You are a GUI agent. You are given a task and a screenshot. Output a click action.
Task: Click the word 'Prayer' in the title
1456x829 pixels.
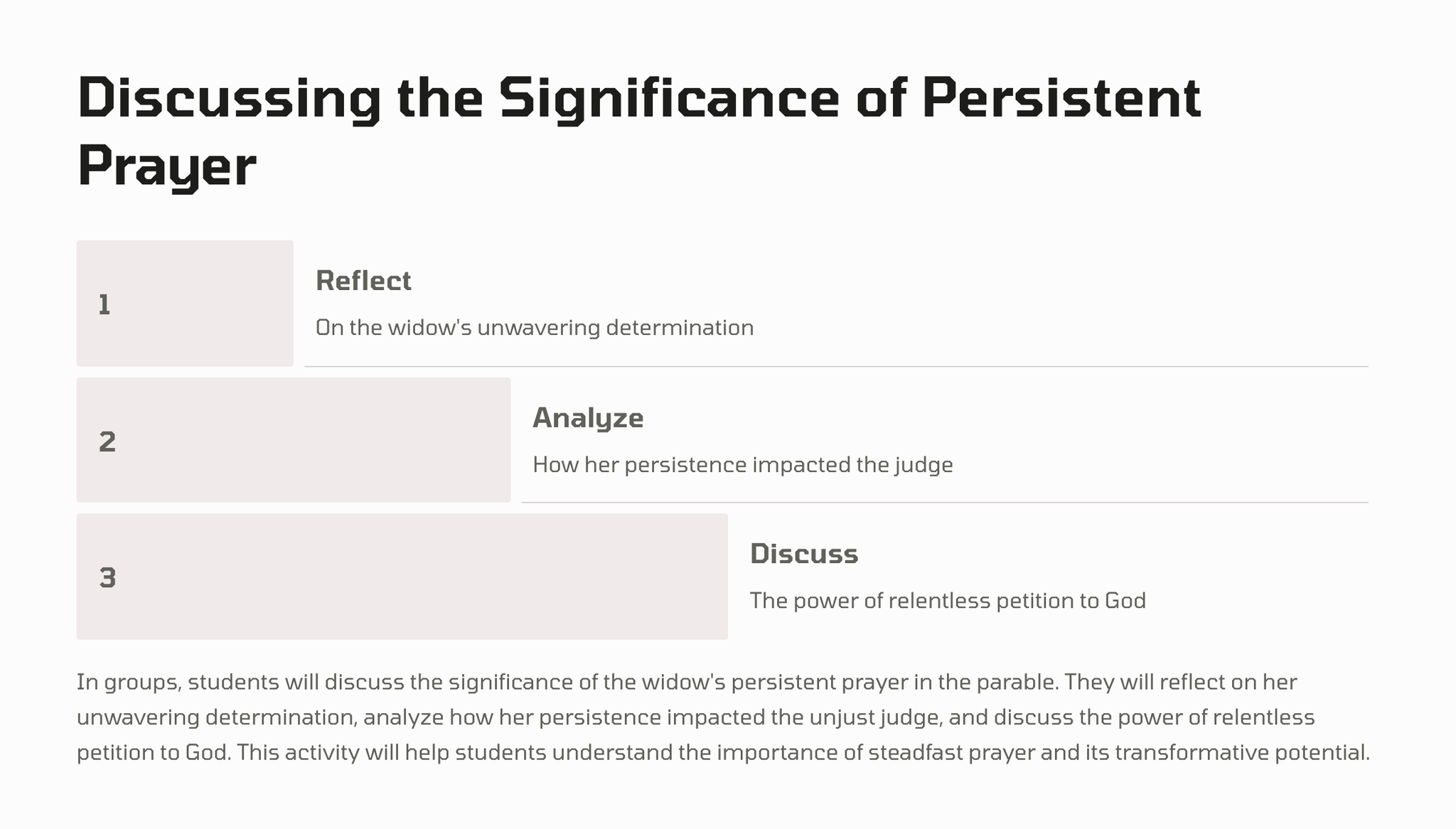pyautogui.click(x=166, y=166)
